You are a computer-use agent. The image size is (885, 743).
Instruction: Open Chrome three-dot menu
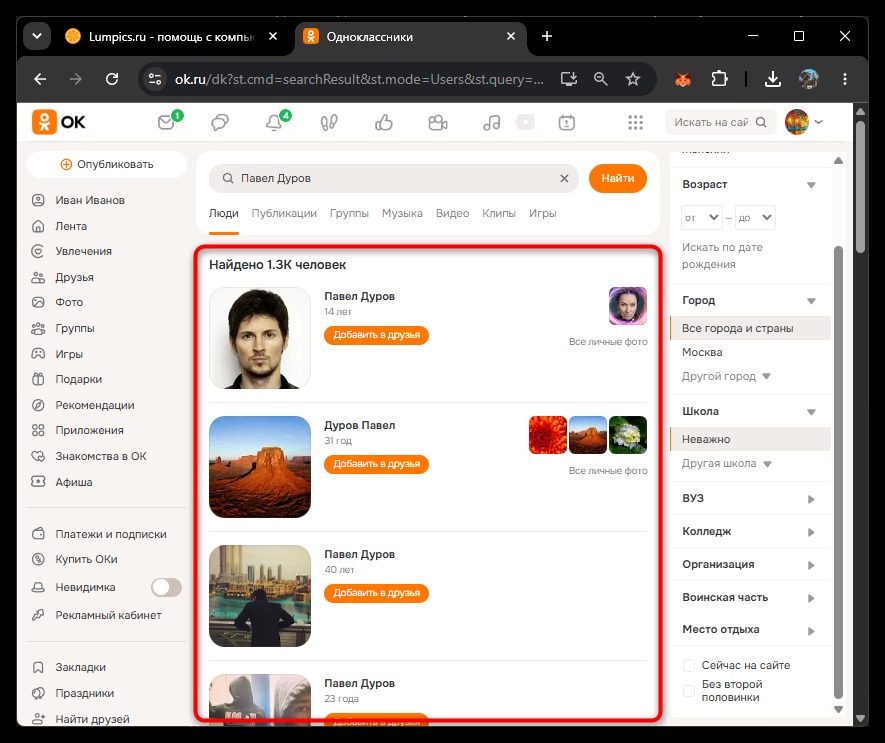pyautogui.click(x=845, y=79)
